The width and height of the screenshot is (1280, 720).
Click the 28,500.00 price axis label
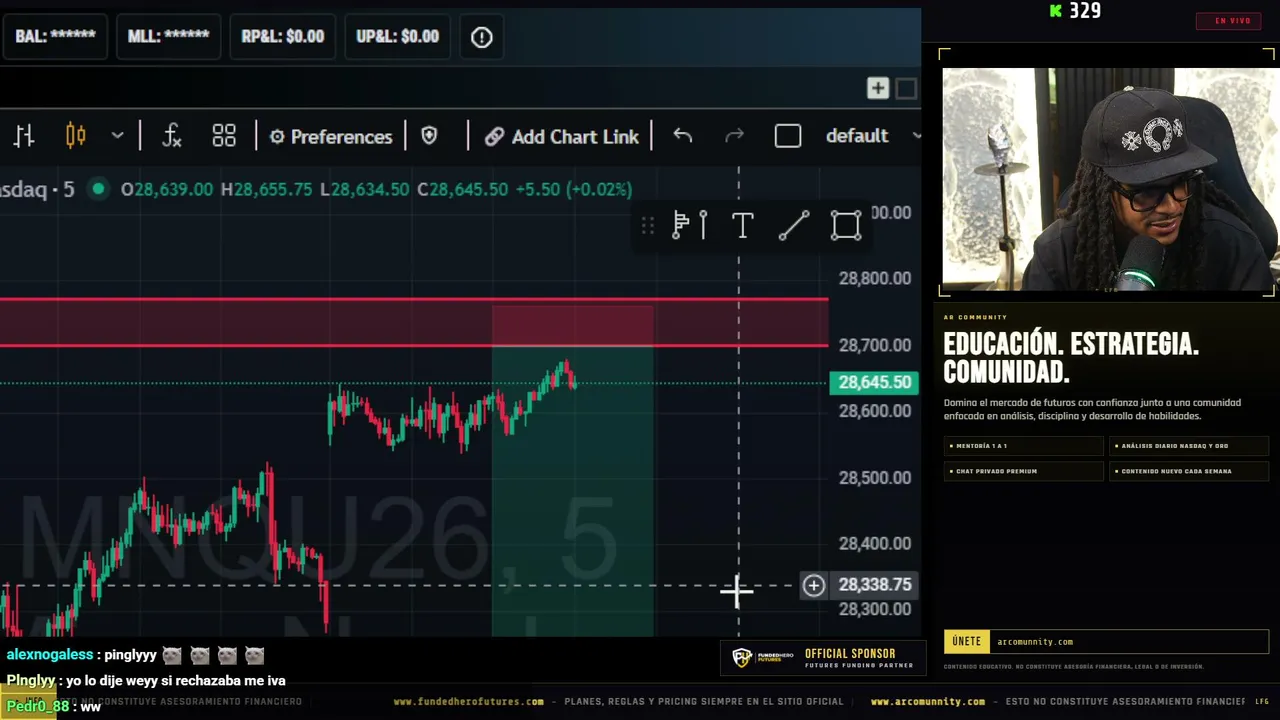875,478
